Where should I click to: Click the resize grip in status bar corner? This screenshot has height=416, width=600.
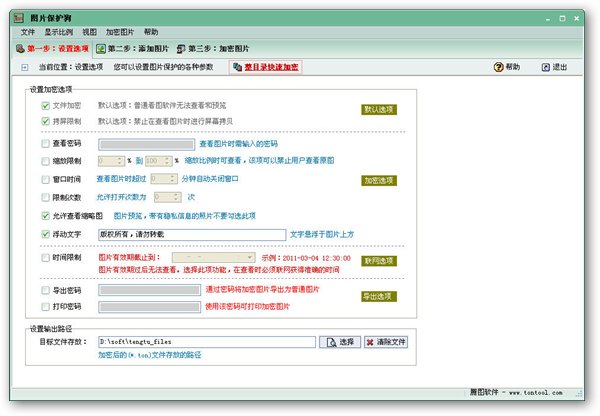pos(579,393)
